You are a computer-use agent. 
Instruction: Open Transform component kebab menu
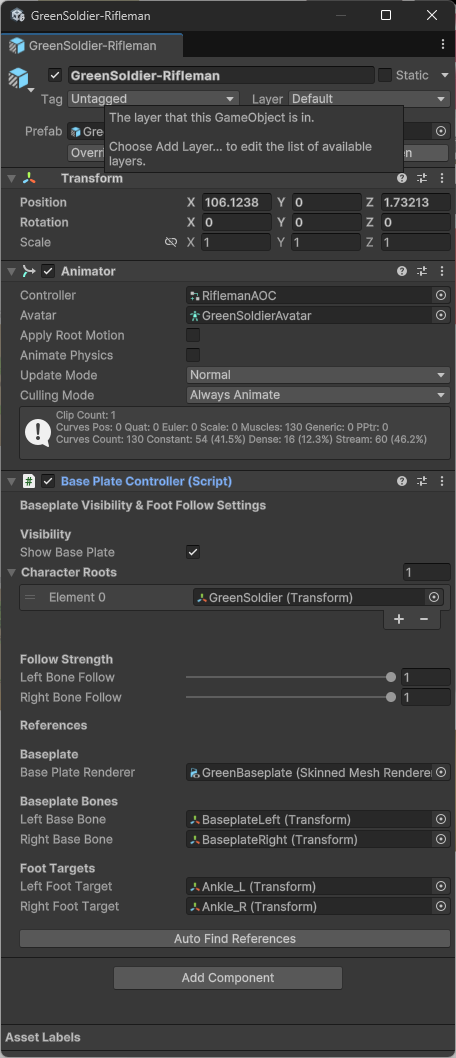[x=442, y=179]
